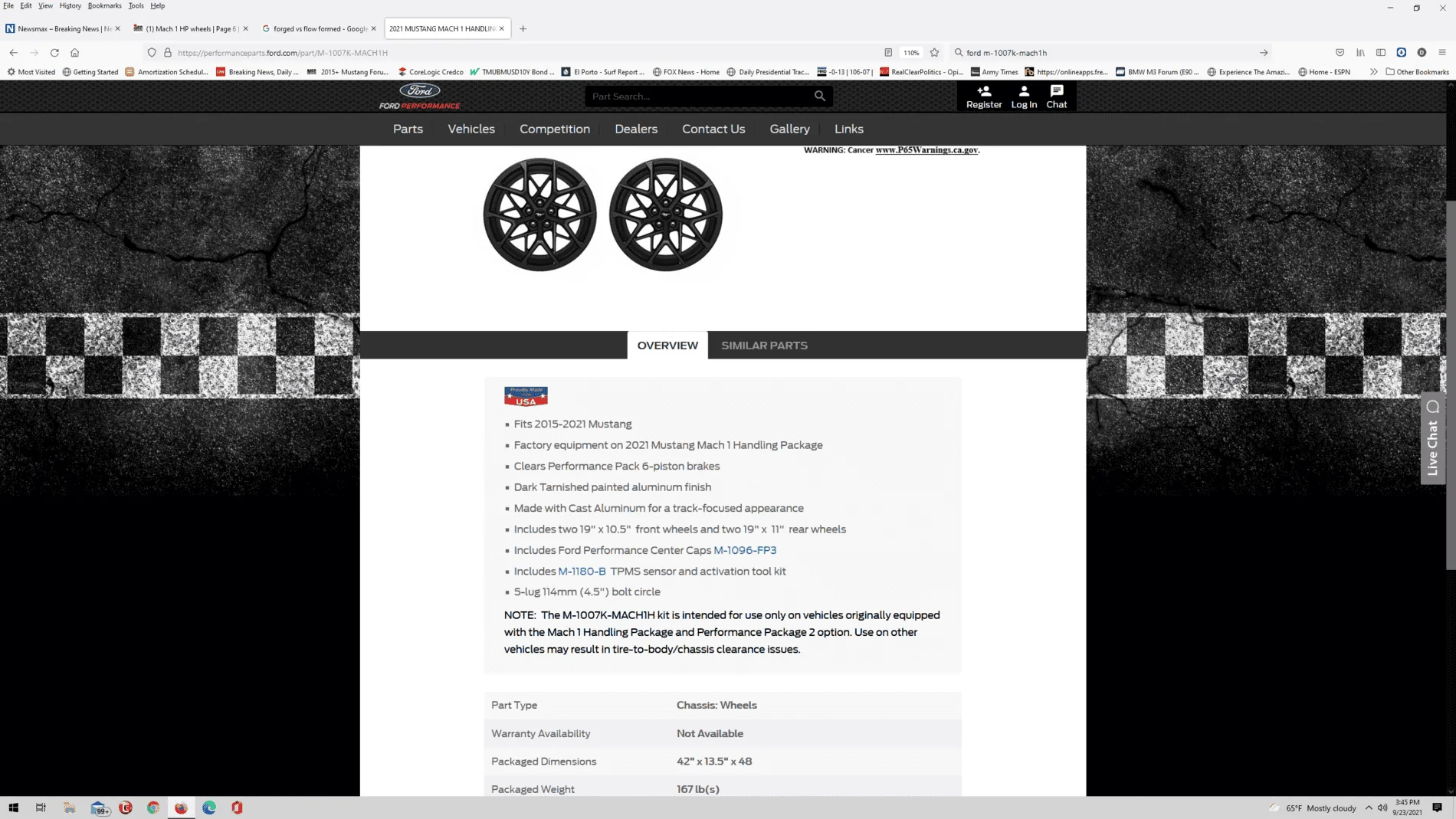Open the volume control in system tray
1456x819 pixels.
pos(1382,808)
